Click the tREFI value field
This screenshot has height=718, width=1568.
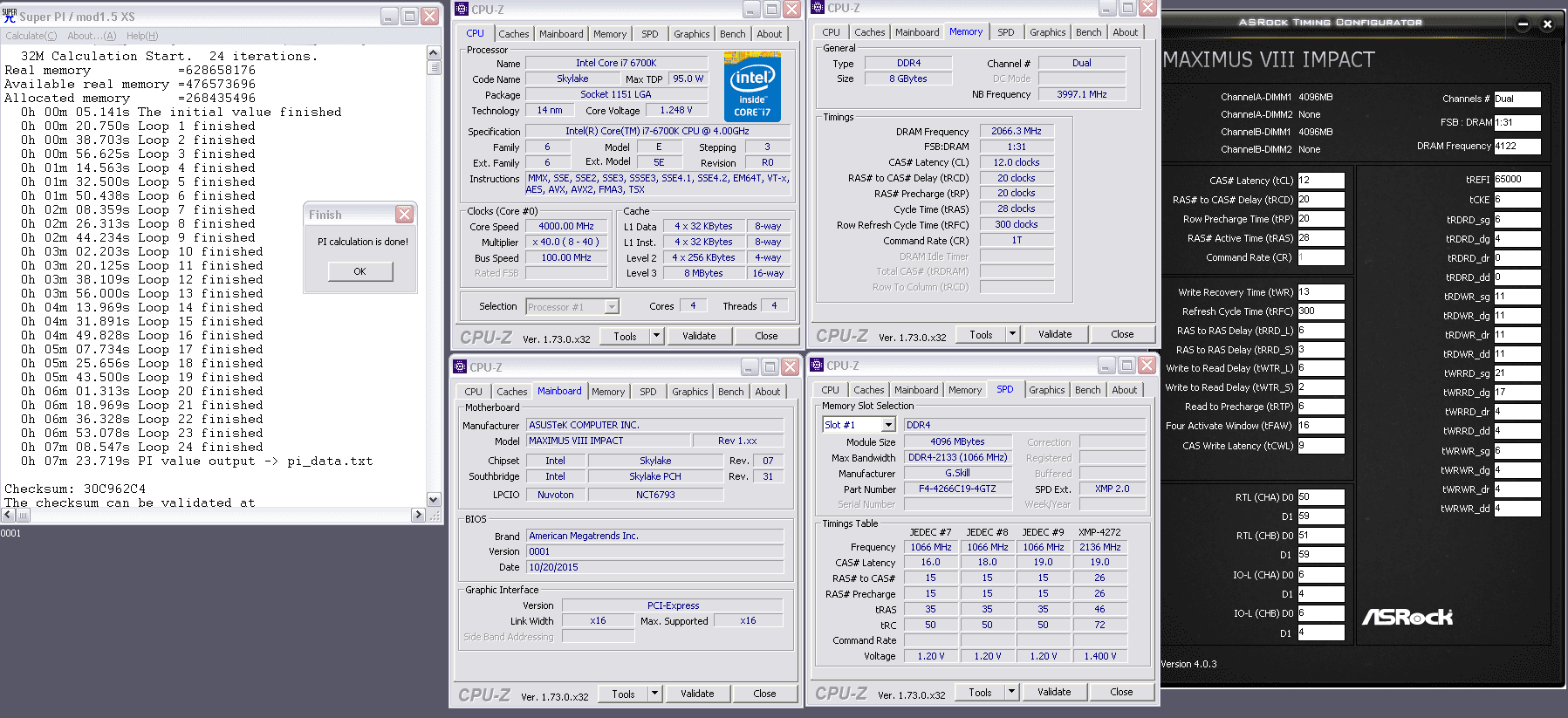(x=1517, y=180)
